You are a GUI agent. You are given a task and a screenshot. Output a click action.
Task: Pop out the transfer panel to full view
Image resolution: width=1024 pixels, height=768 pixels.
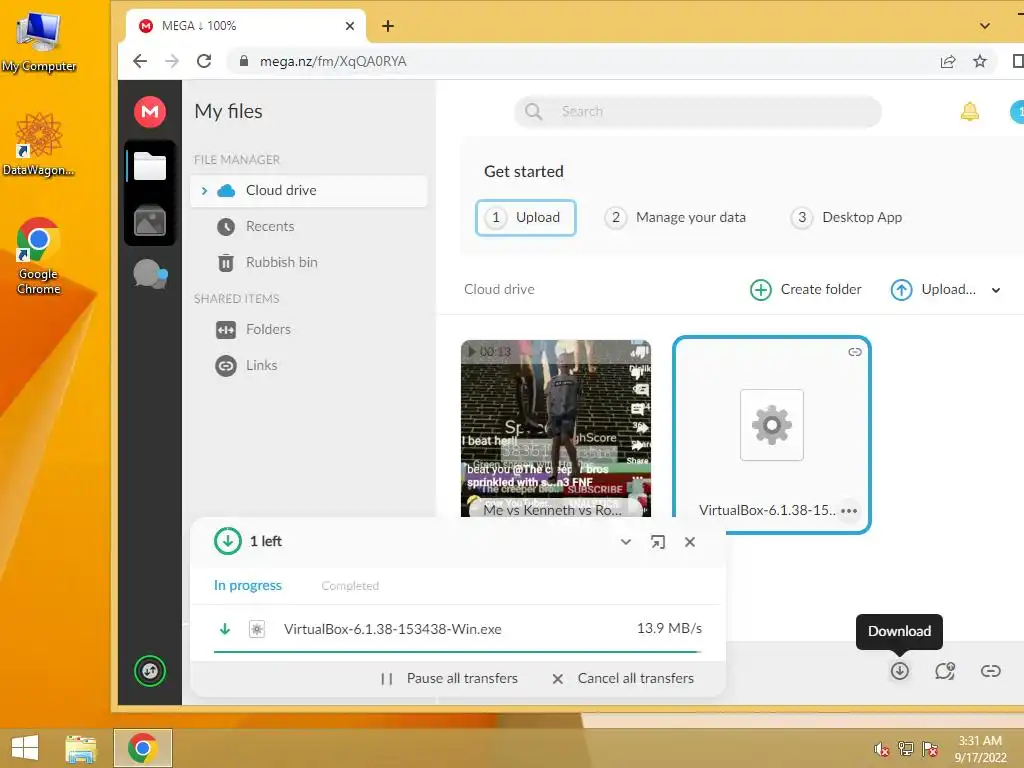(x=658, y=542)
